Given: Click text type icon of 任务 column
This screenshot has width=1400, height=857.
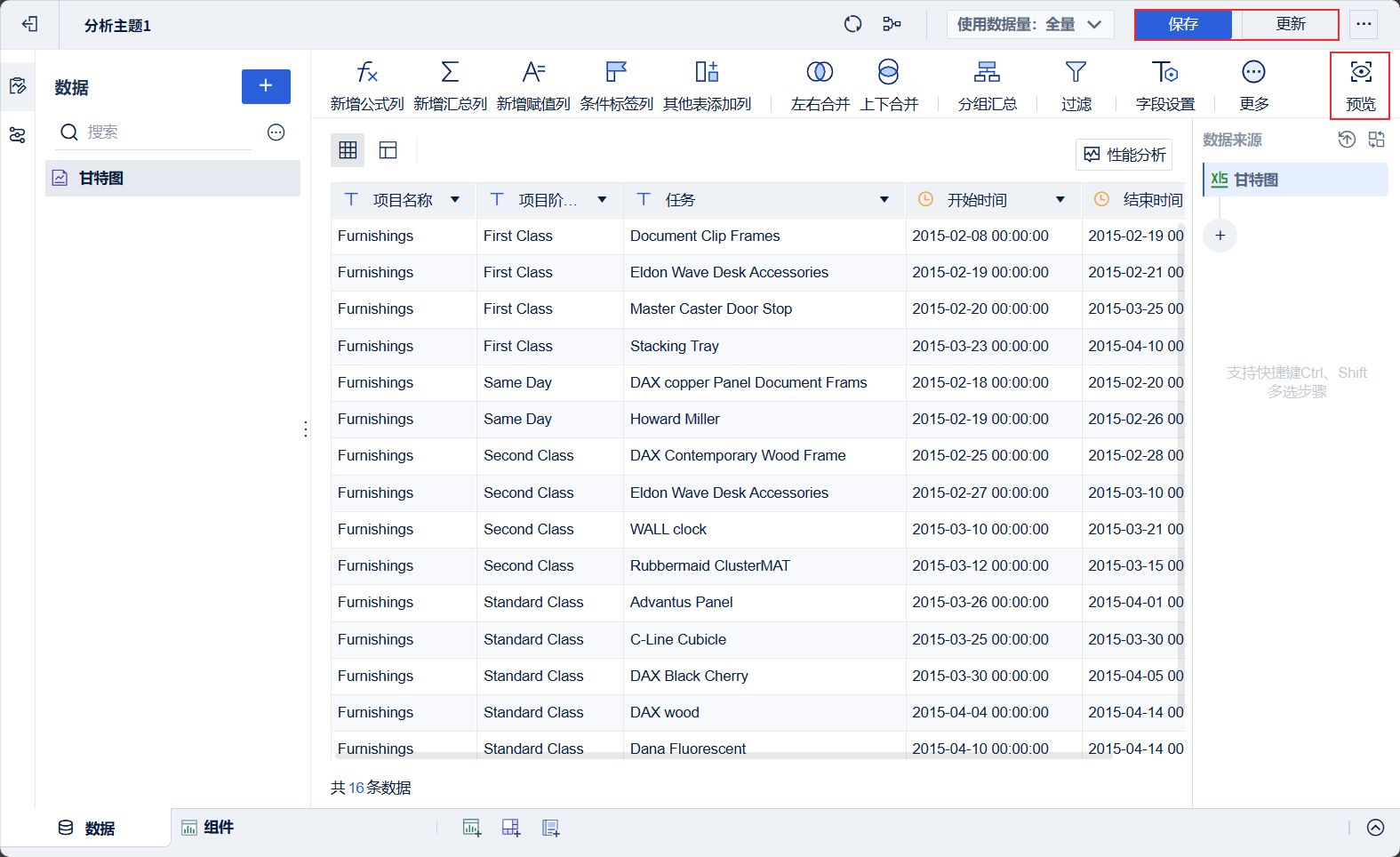Looking at the screenshot, I should tap(644, 200).
